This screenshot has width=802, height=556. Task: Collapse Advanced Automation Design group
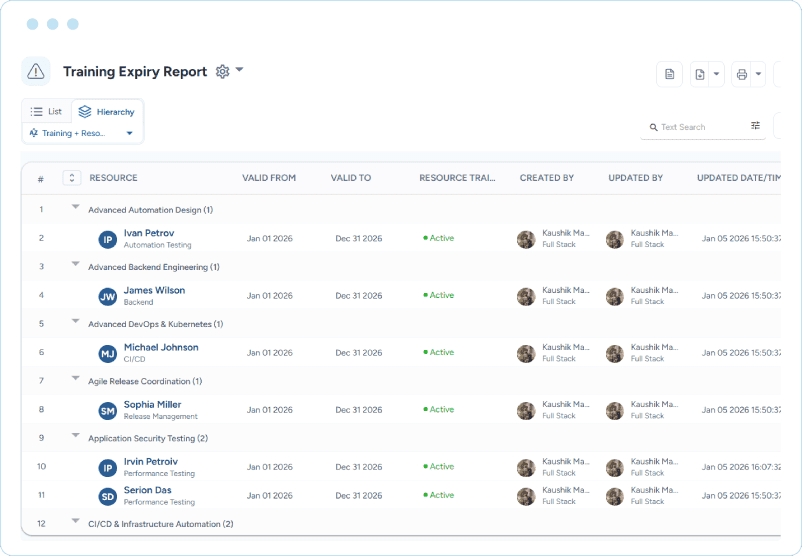(76, 207)
